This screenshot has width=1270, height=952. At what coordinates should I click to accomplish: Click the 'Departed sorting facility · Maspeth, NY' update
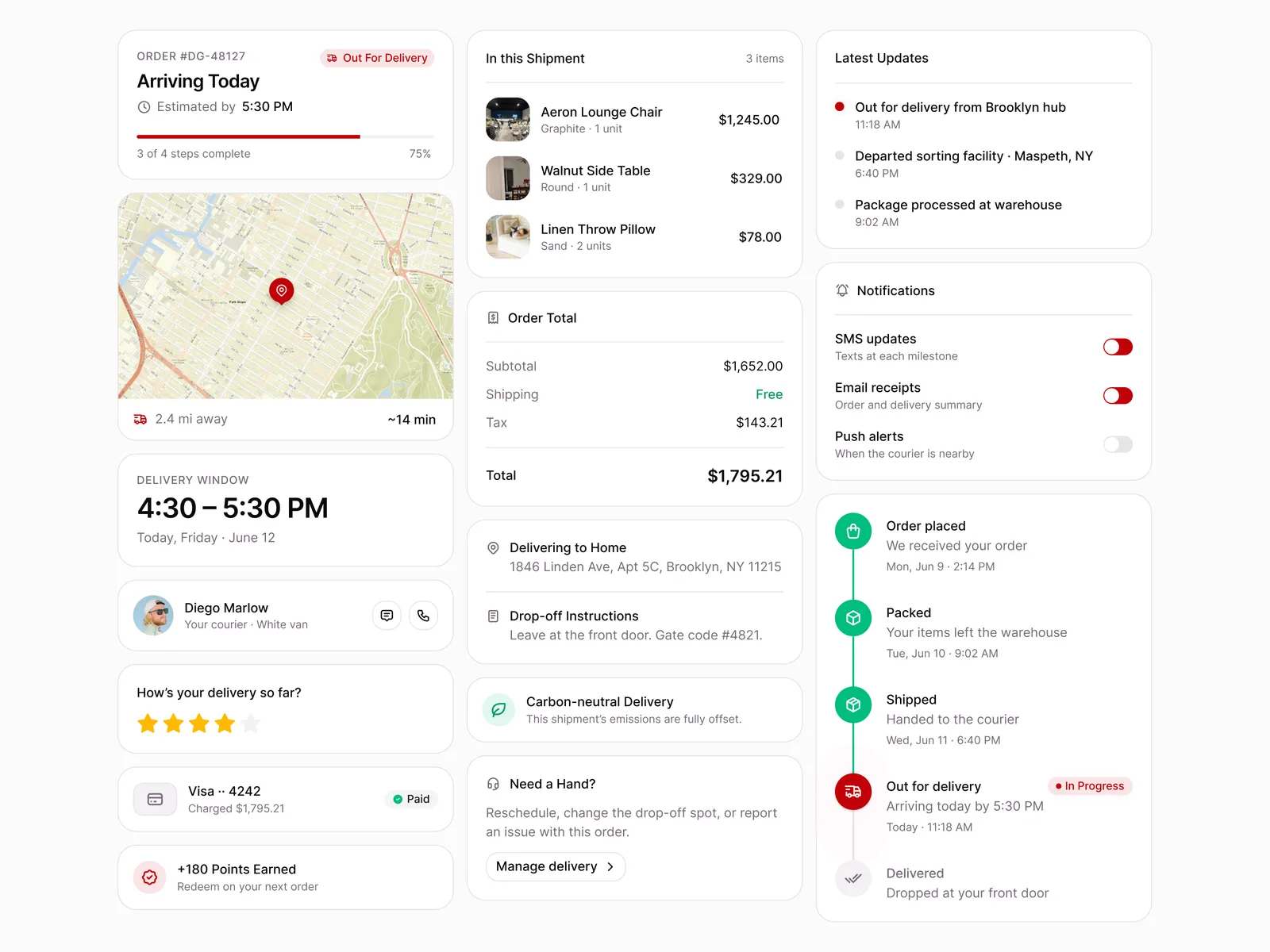point(974,156)
